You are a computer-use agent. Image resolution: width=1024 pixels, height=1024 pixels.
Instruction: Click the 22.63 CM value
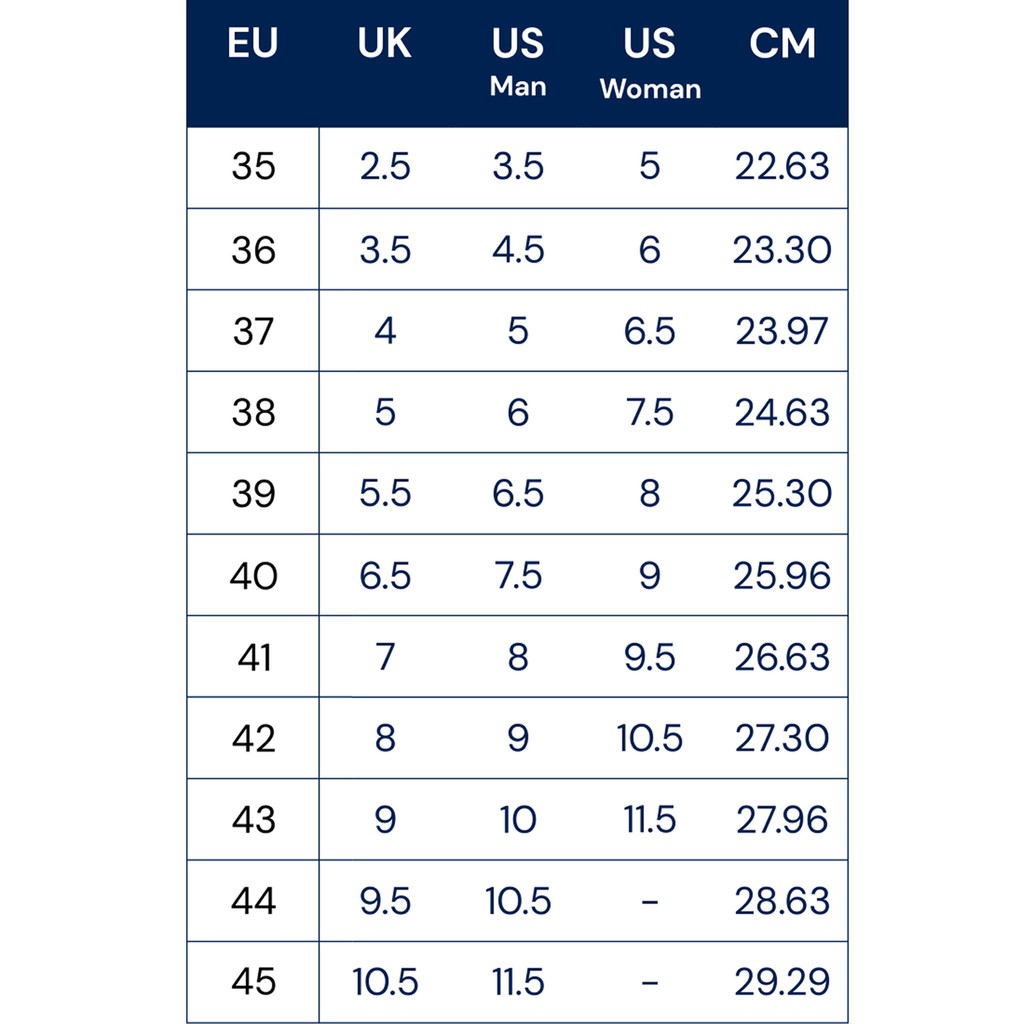tap(782, 166)
